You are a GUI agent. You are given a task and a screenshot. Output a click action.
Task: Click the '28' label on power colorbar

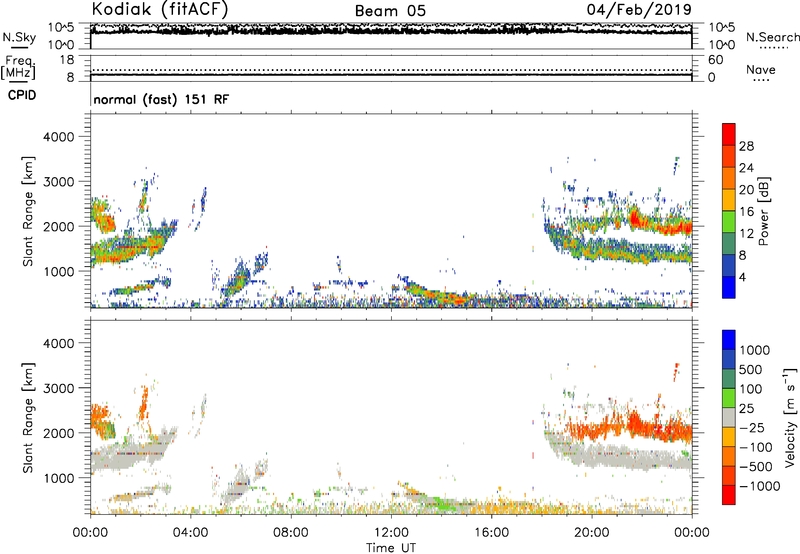tap(746, 146)
